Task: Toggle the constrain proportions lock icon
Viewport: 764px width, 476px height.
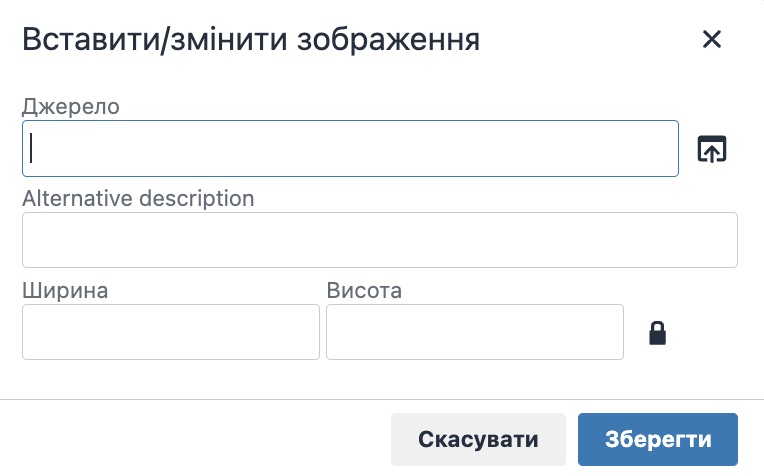Action: coord(657,332)
